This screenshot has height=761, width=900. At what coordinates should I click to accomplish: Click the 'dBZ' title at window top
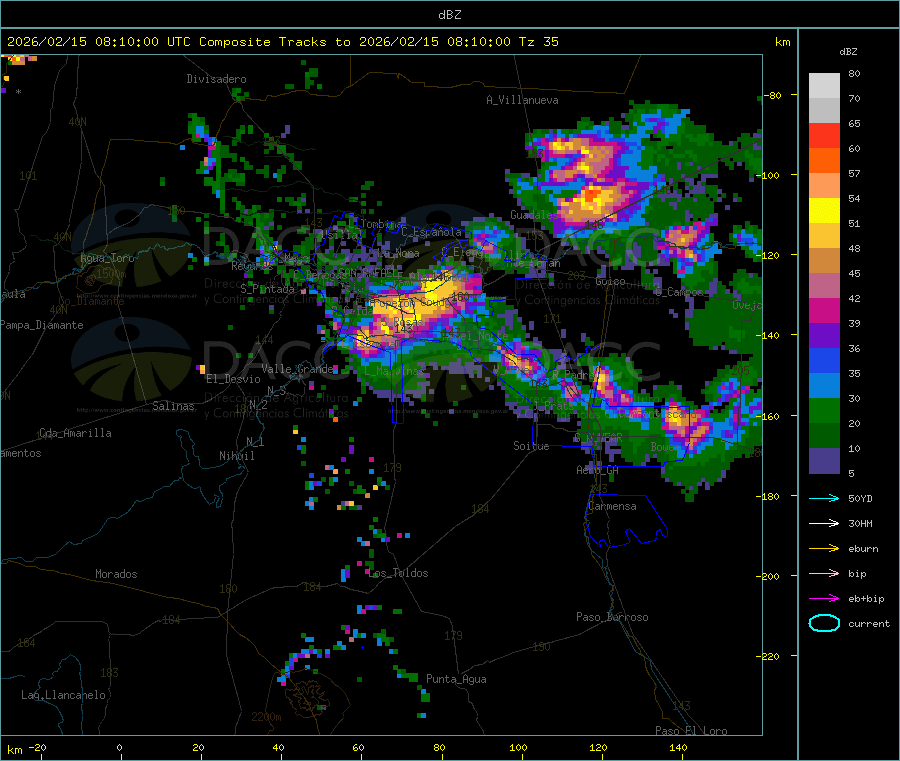[x=449, y=15]
